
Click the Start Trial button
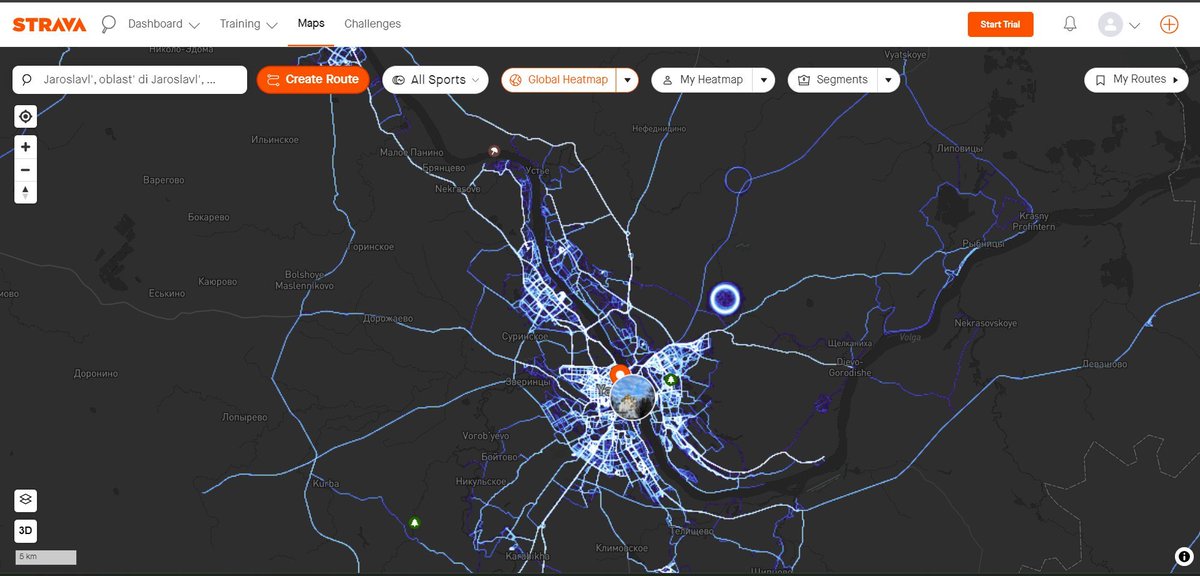[x=1000, y=23]
